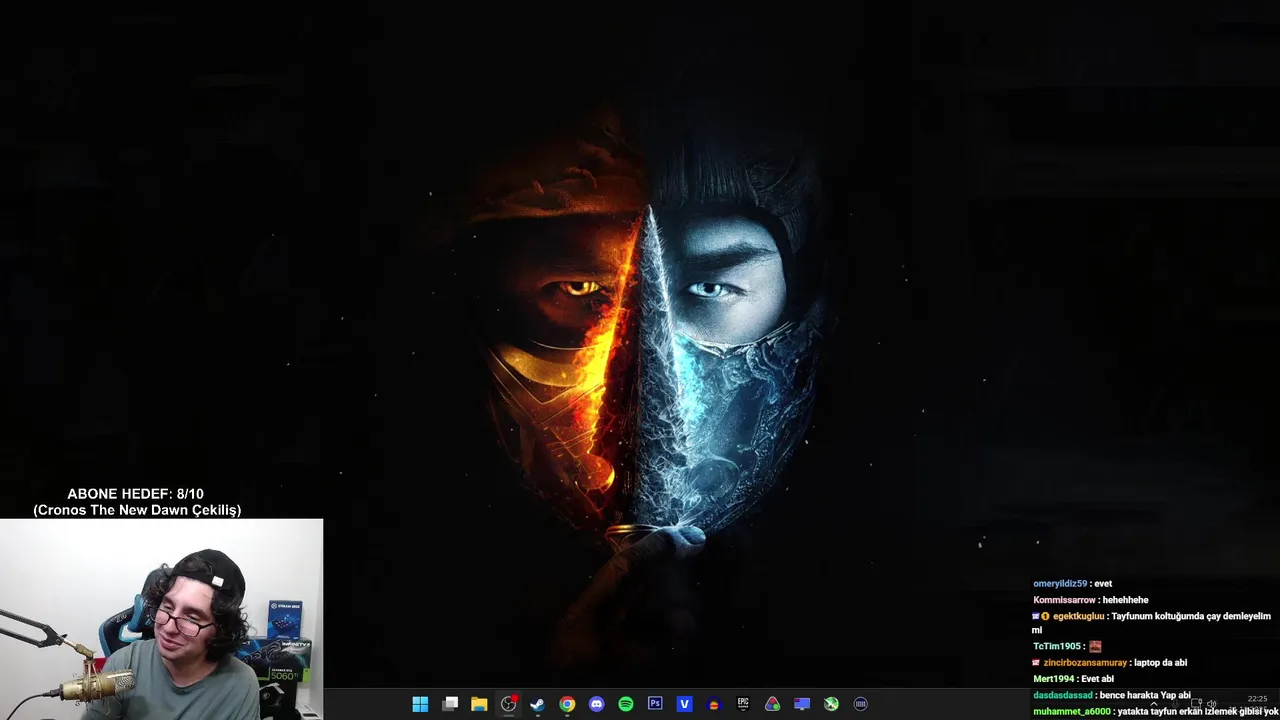Open File Explorer from the taskbar
This screenshot has height=720, width=1280.
click(479, 704)
